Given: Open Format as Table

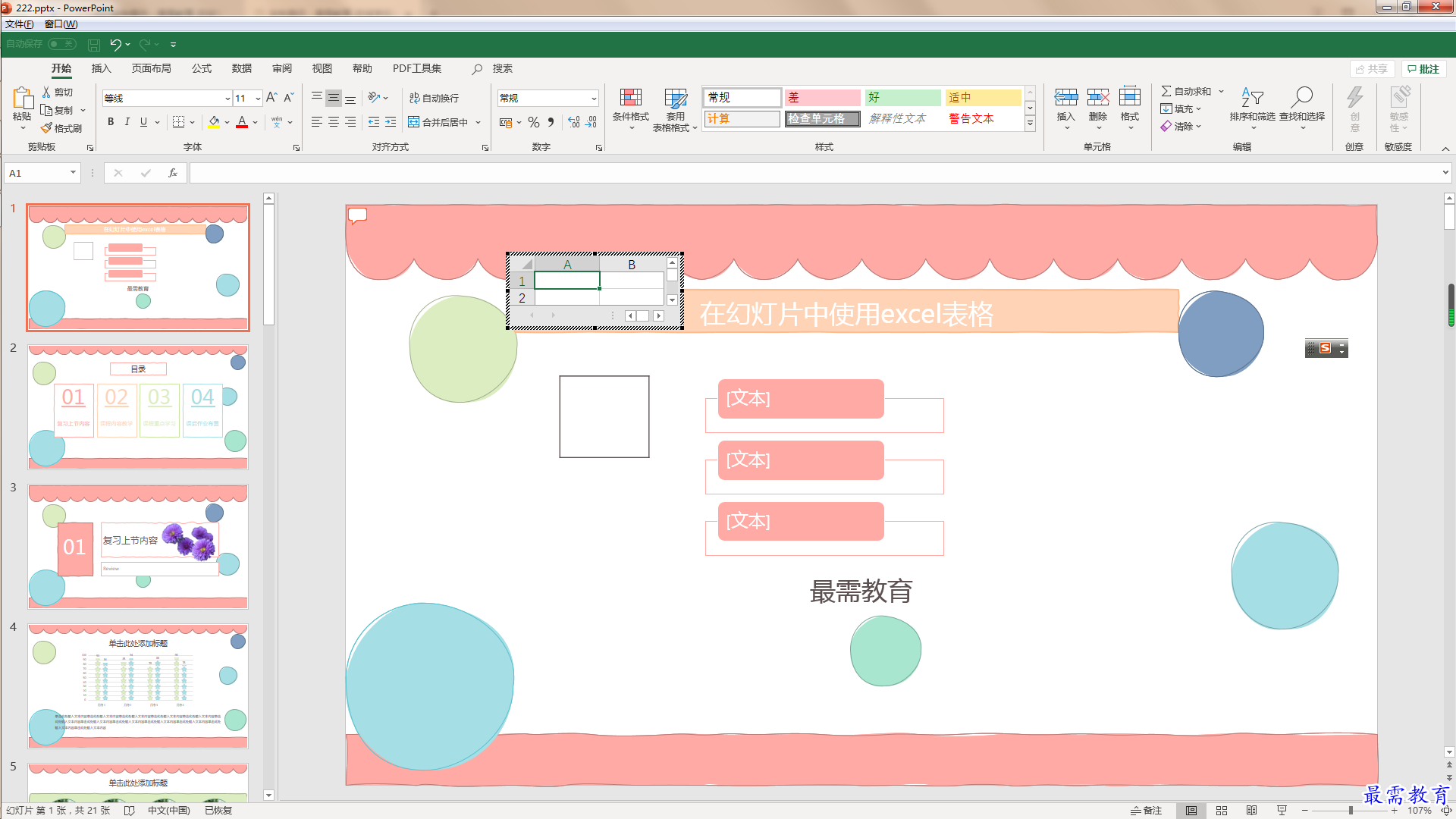Looking at the screenshot, I should (x=675, y=108).
